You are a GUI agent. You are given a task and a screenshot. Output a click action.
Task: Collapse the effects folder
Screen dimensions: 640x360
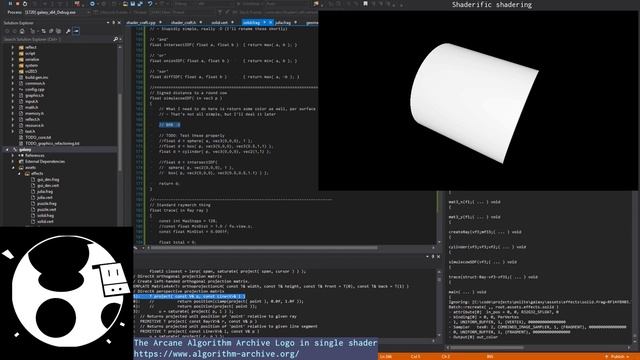pos(19,173)
